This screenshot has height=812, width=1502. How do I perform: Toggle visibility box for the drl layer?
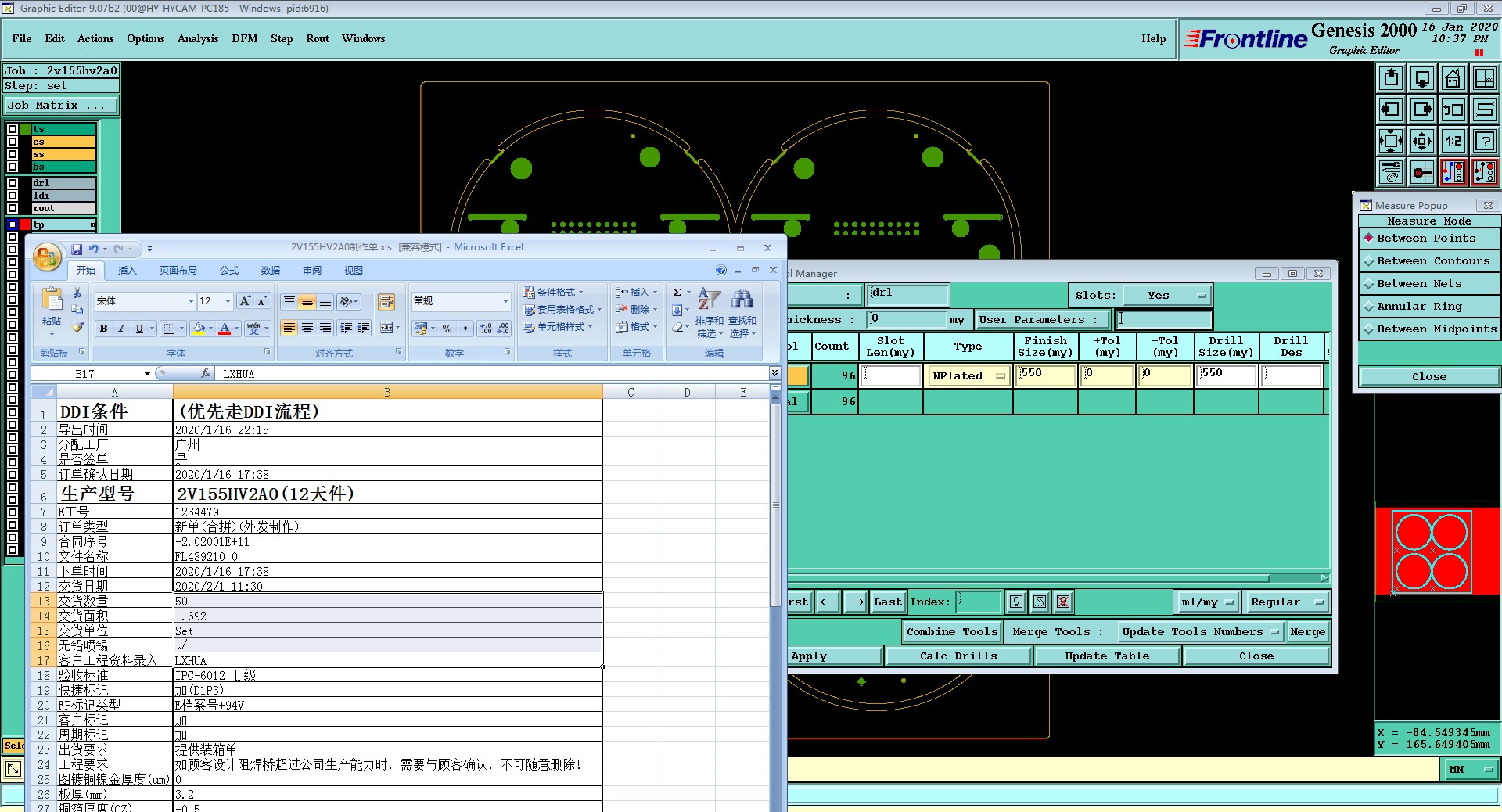(x=13, y=183)
